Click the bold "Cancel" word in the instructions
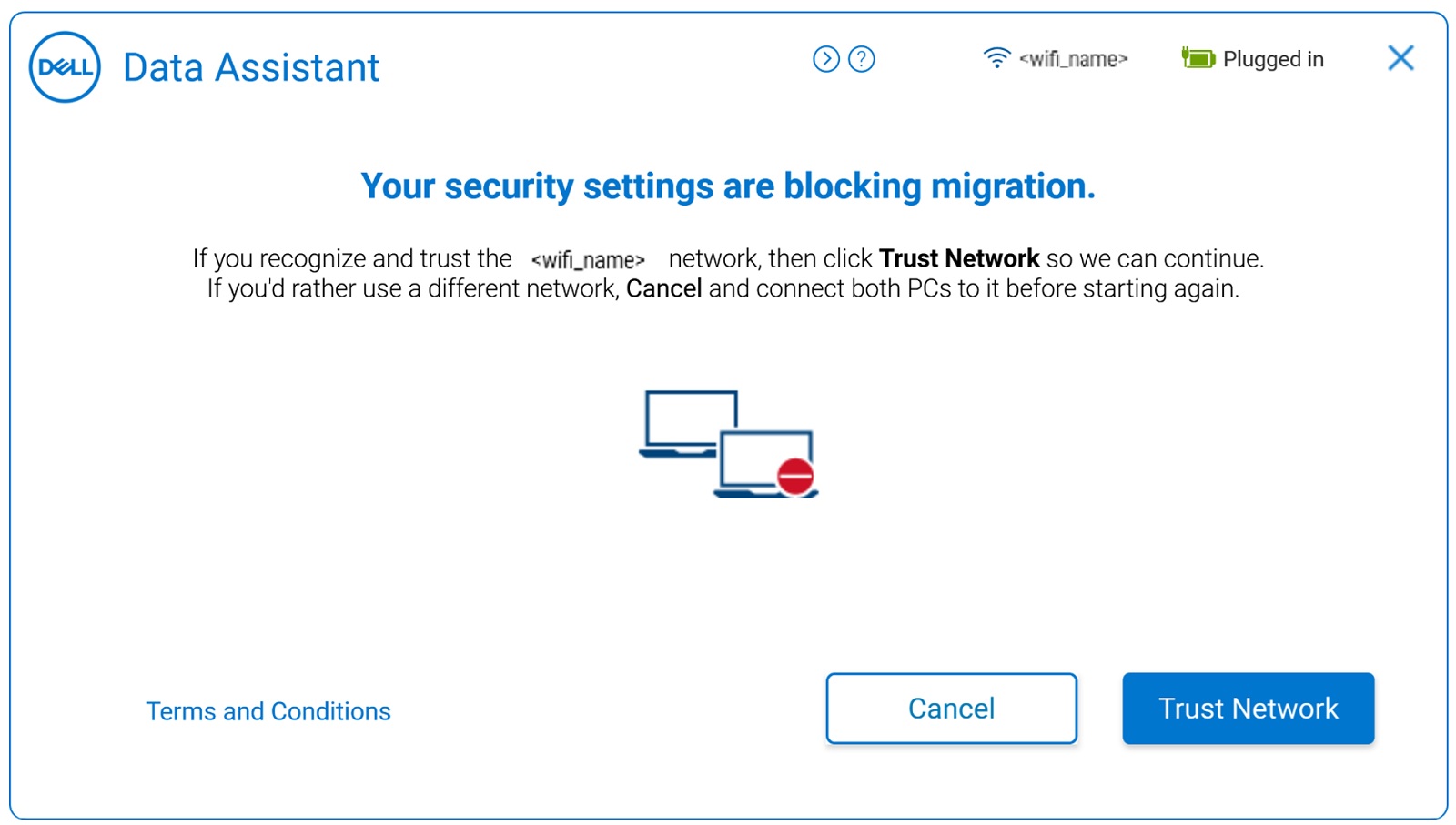 click(x=663, y=288)
